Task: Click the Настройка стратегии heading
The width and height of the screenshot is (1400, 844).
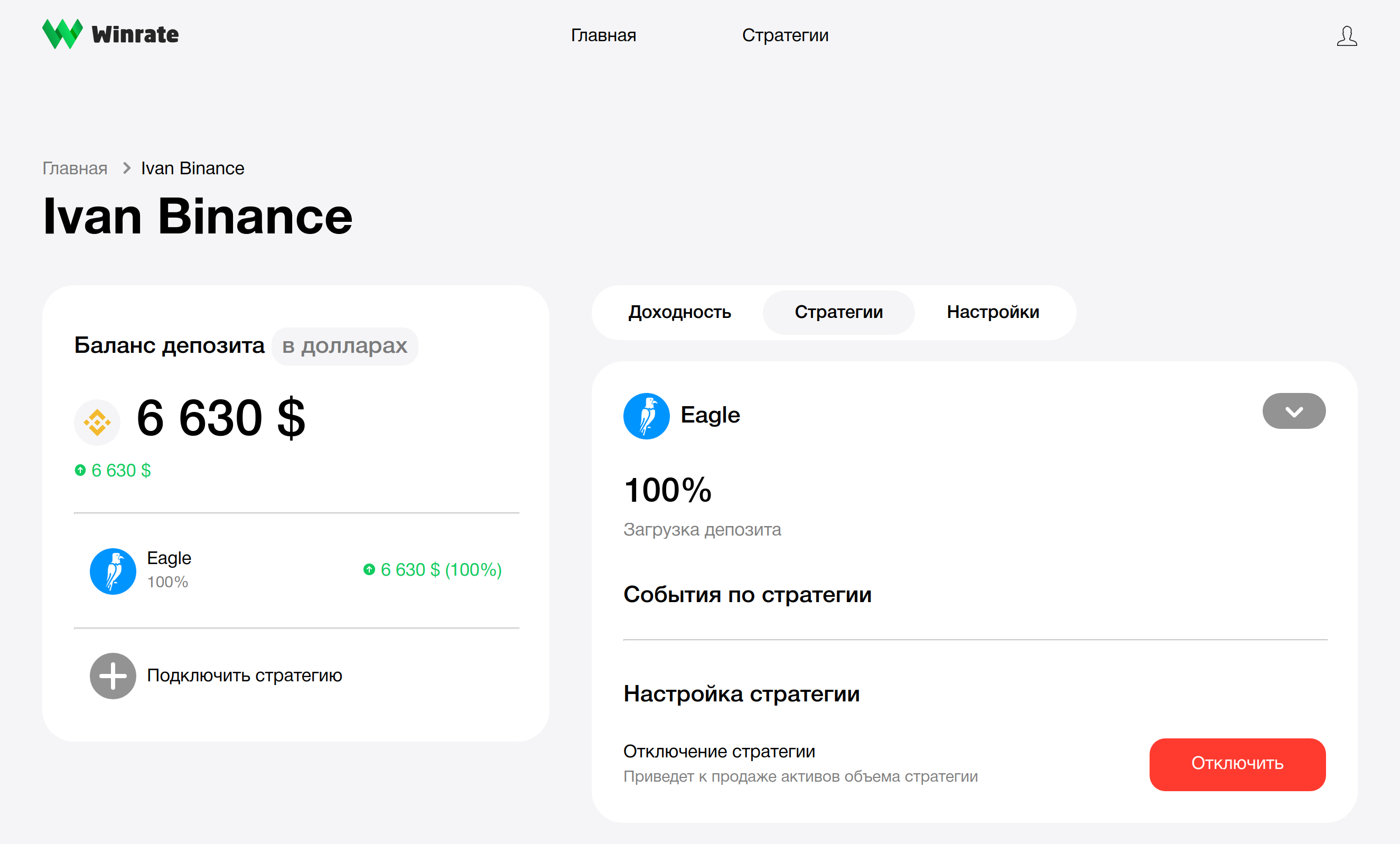Action: tap(742, 694)
